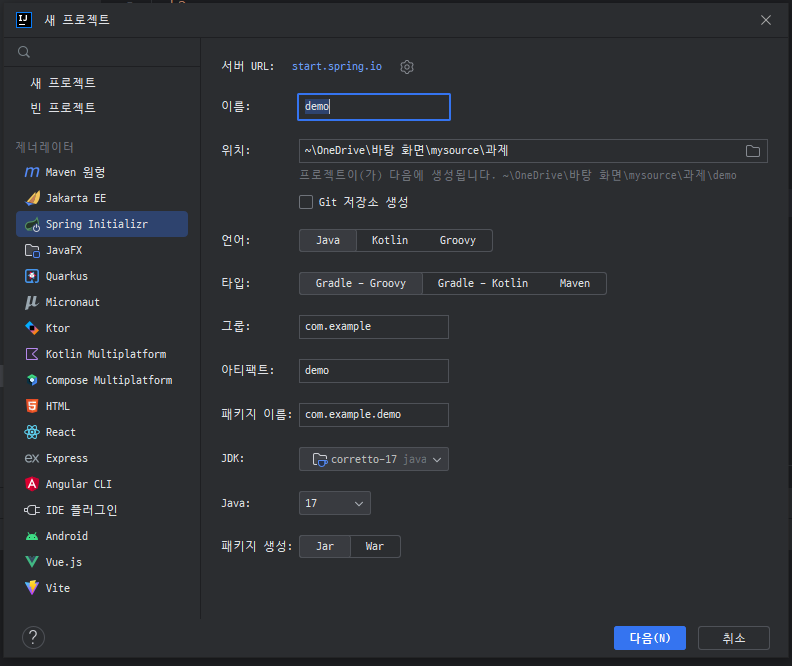Select Kotlin as the language
Viewport: 792px width, 666px height.
point(389,240)
